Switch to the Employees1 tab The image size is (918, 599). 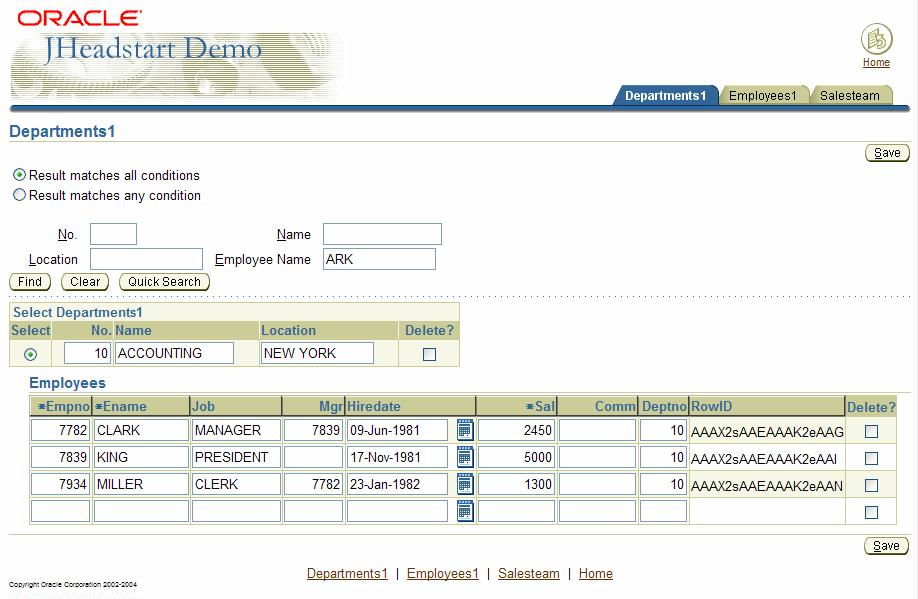762,96
